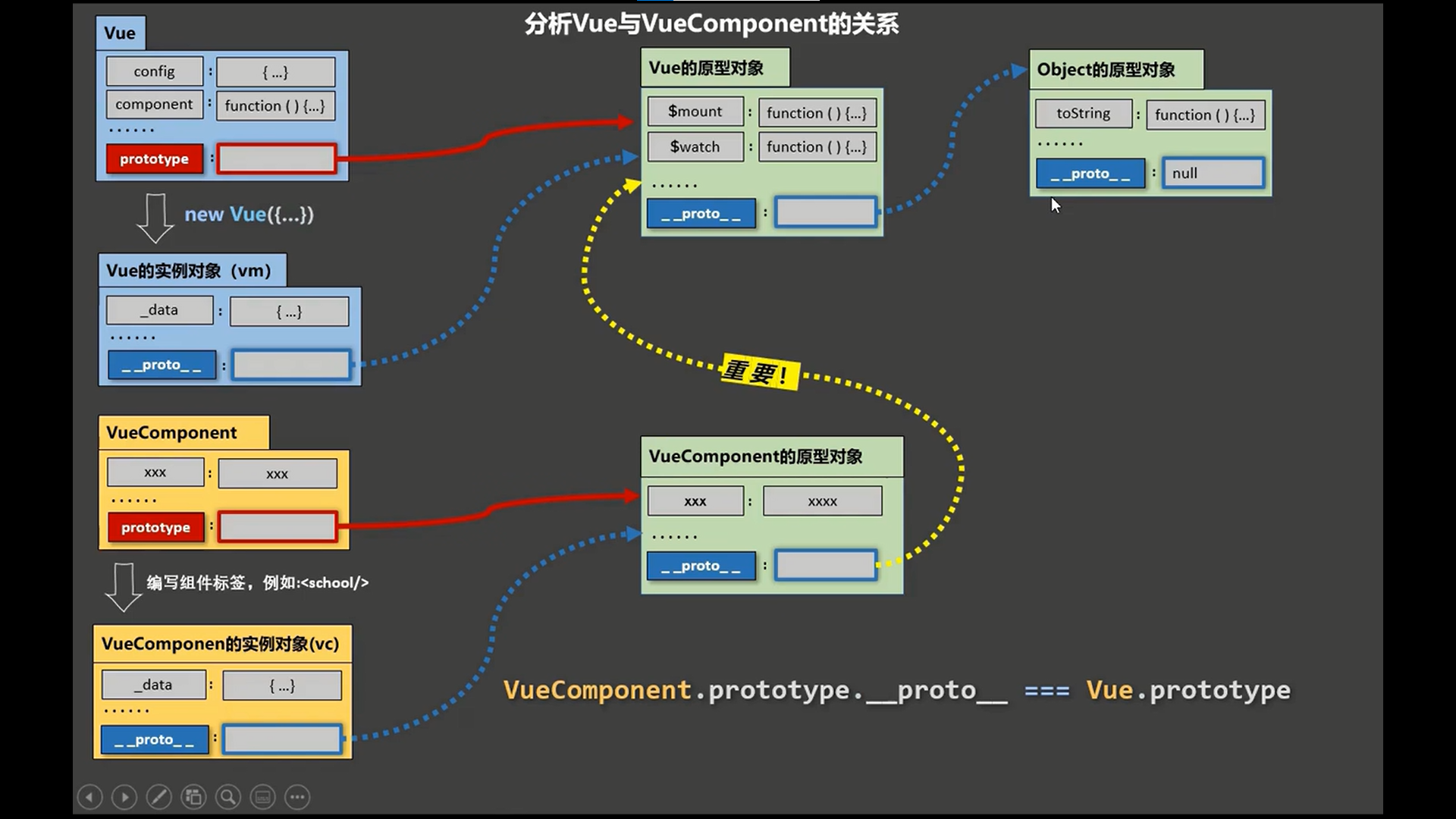
Task: Click the 'null' value box
Action: (1213, 173)
